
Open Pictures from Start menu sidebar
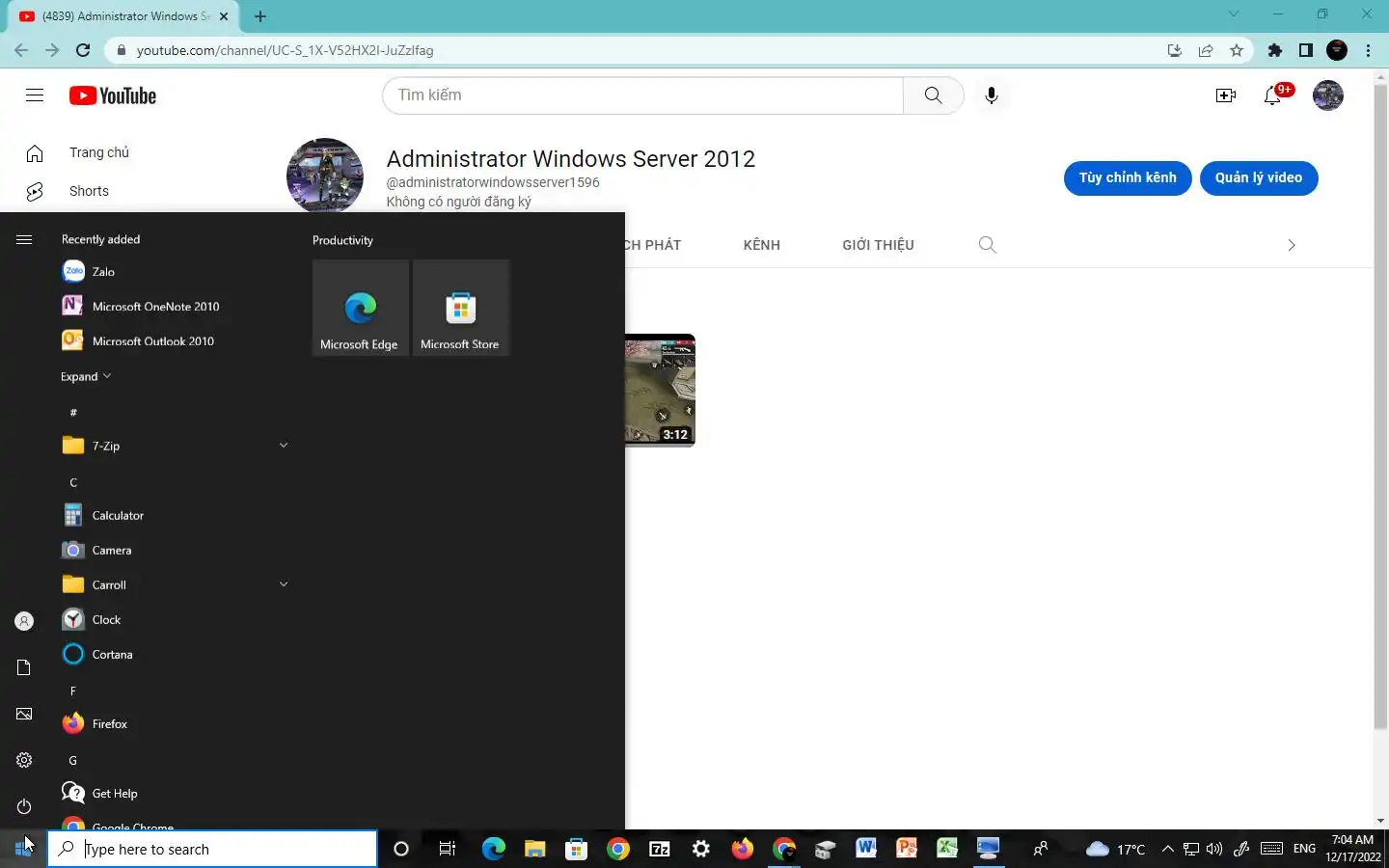[24, 714]
